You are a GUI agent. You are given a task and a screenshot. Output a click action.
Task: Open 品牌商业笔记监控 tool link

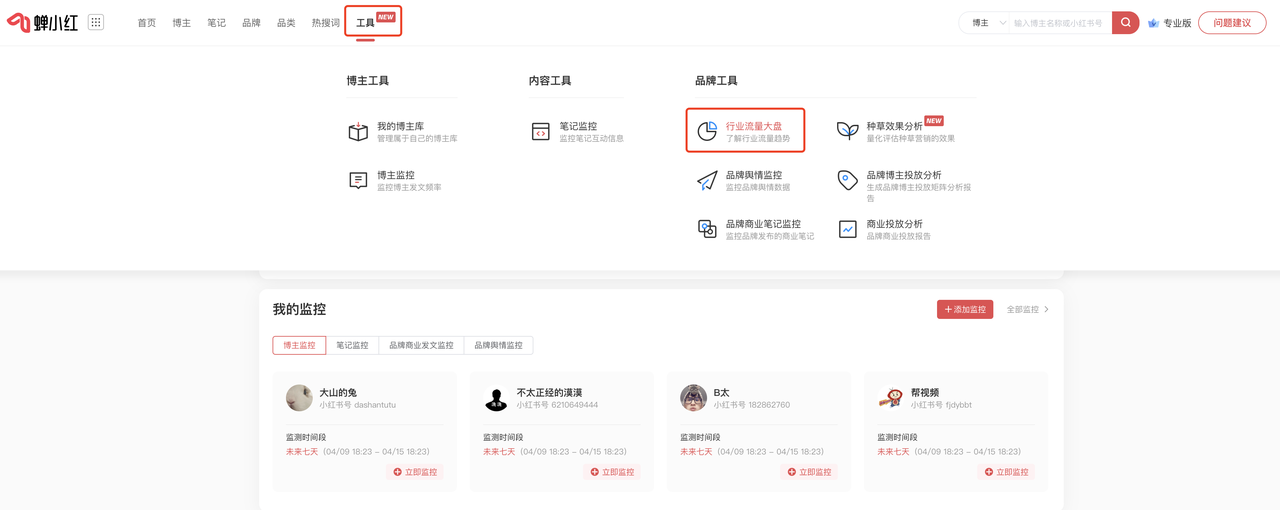[763, 224]
